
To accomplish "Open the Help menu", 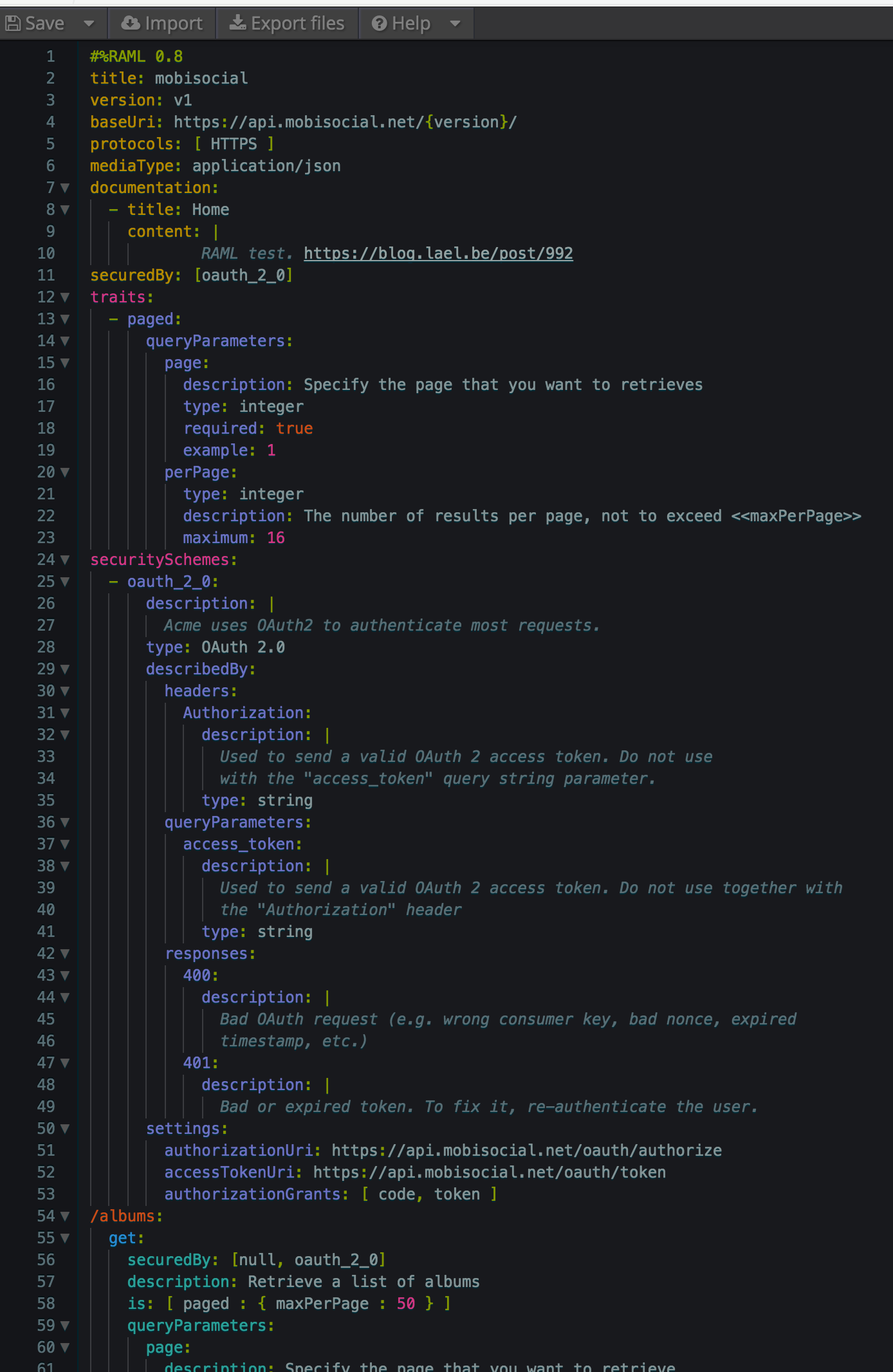I will [401, 24].
